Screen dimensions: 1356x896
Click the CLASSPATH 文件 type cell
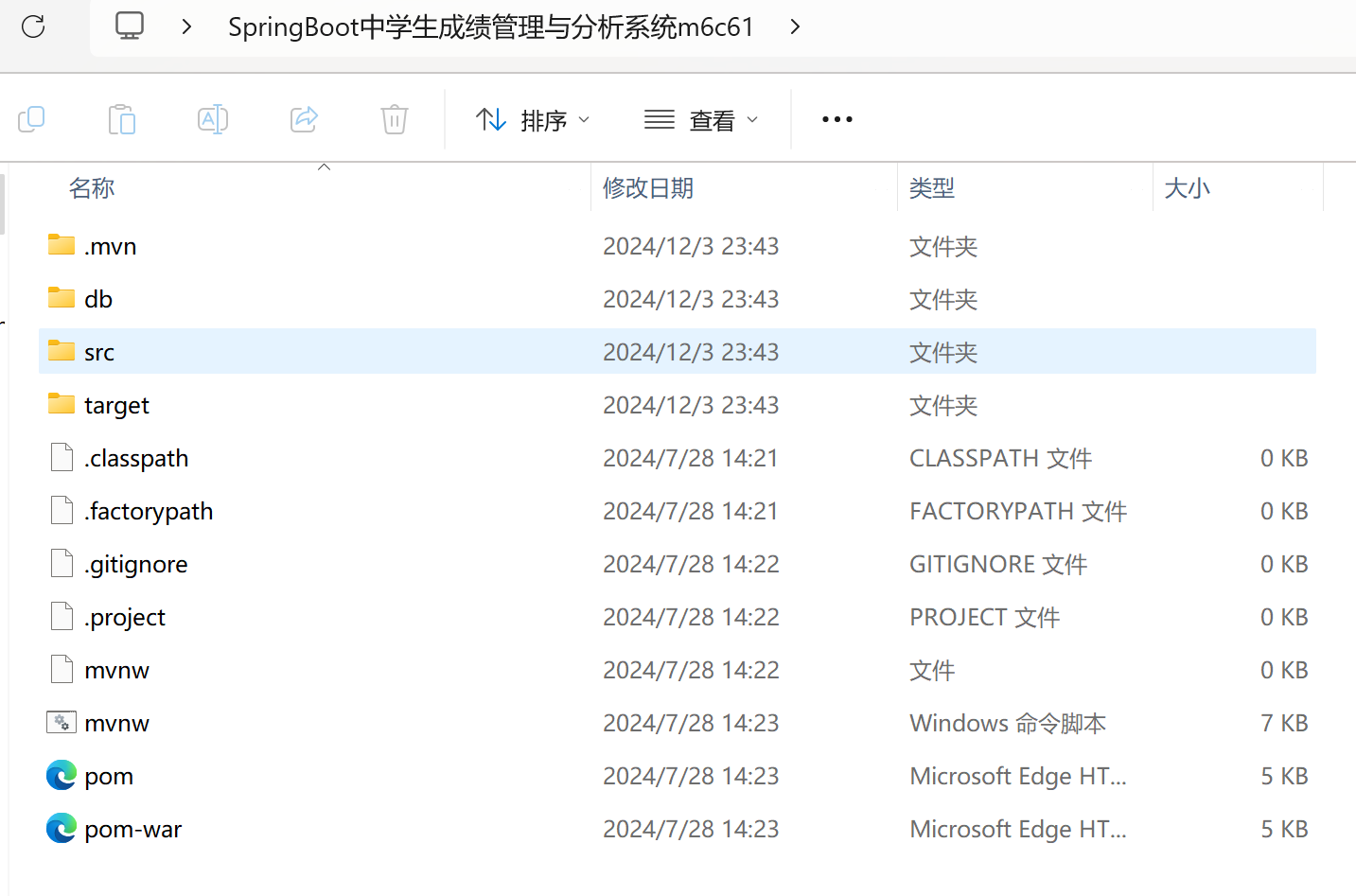coord(1000,458)
